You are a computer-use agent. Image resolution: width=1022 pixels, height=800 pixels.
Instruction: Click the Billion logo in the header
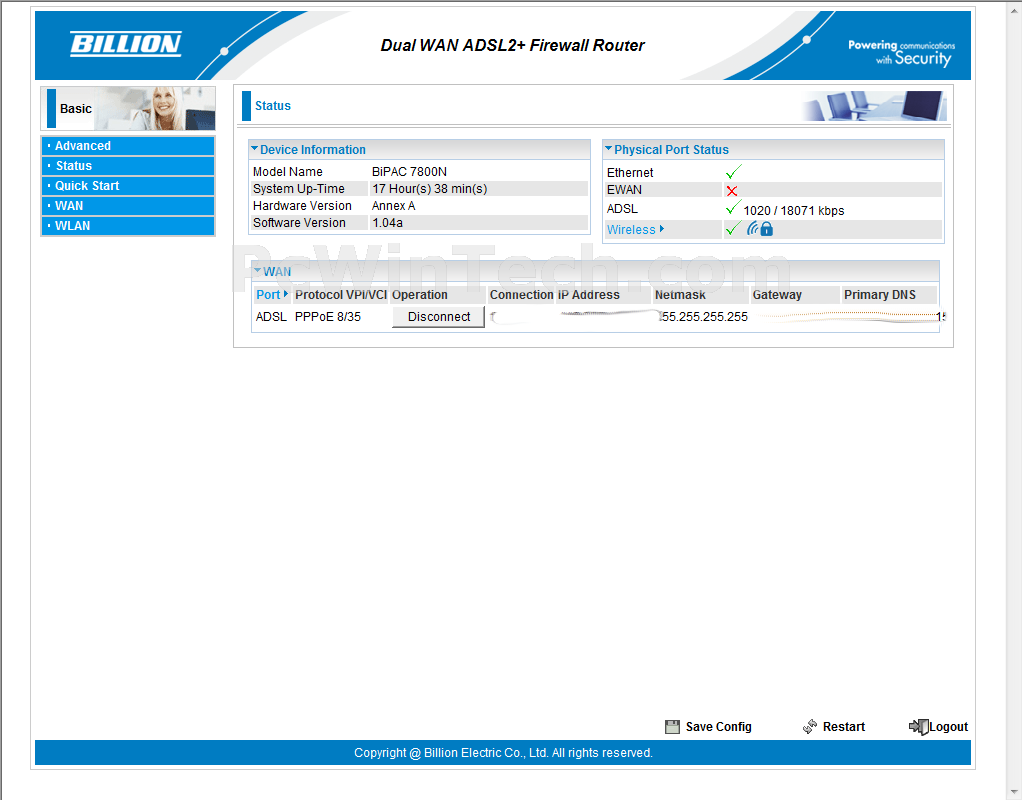tap(126, 44)
